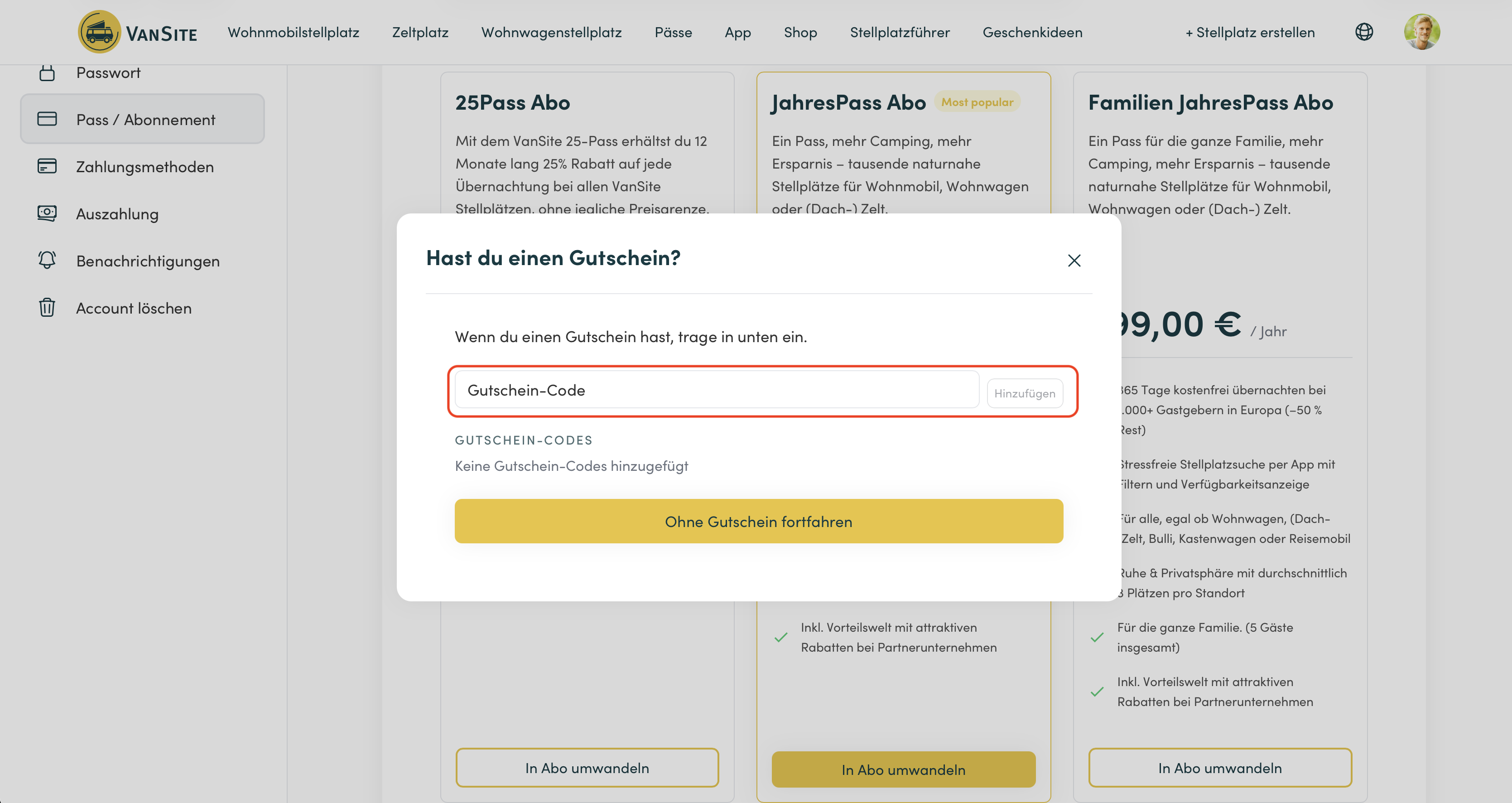
Task: Click the Pass / Abonnement card icon
Action: point(47,119)
